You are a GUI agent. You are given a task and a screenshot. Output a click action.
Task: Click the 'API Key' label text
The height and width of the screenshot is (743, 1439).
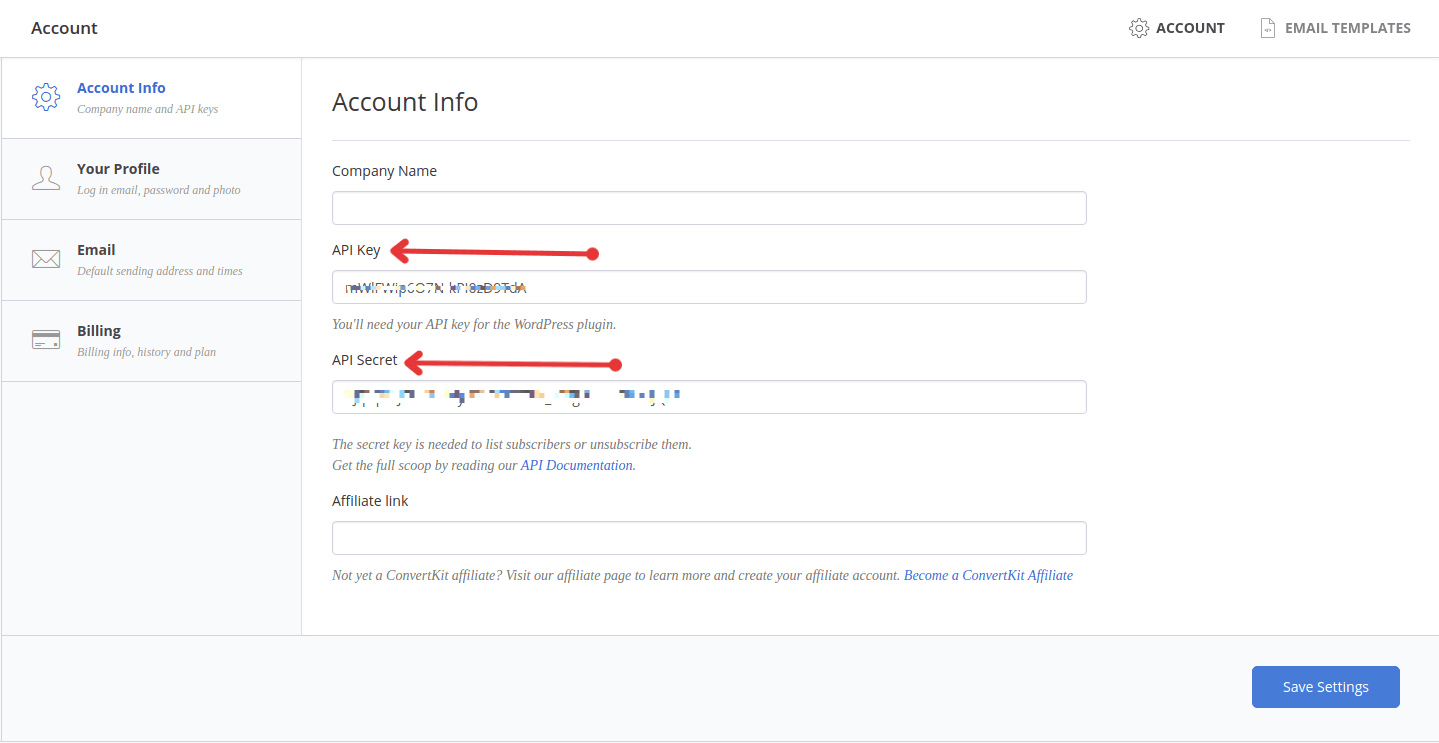pos(356,250)
